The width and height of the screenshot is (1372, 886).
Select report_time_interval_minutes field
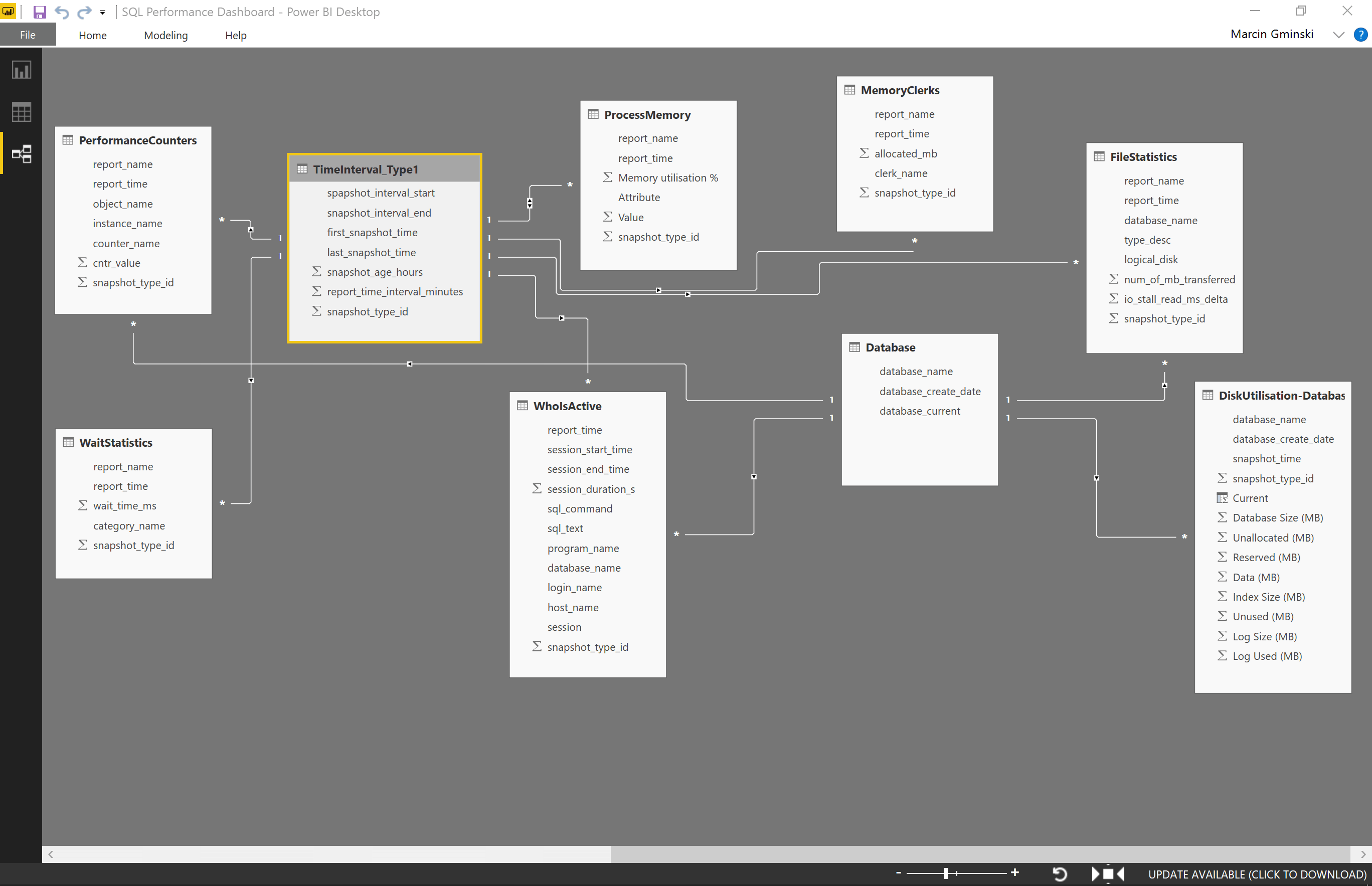coord(395,291)
